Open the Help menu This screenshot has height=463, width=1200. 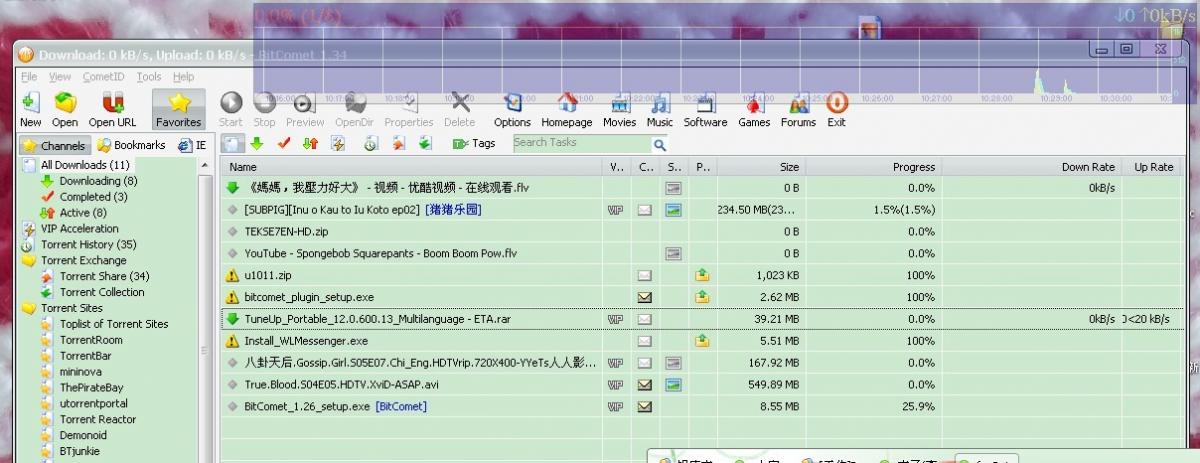coord(183,76)
